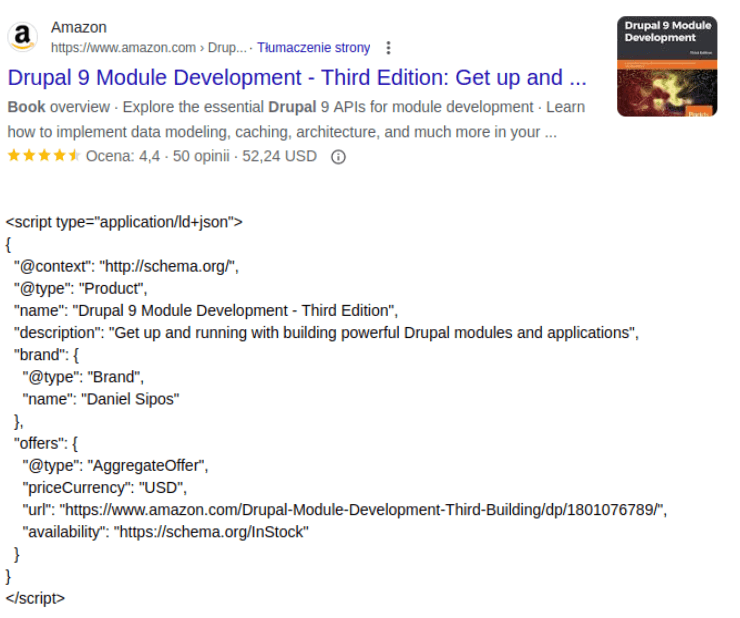Click the amazon.com breadcrumb URL
Screen dimensions: 740x618
coord(149,48)
